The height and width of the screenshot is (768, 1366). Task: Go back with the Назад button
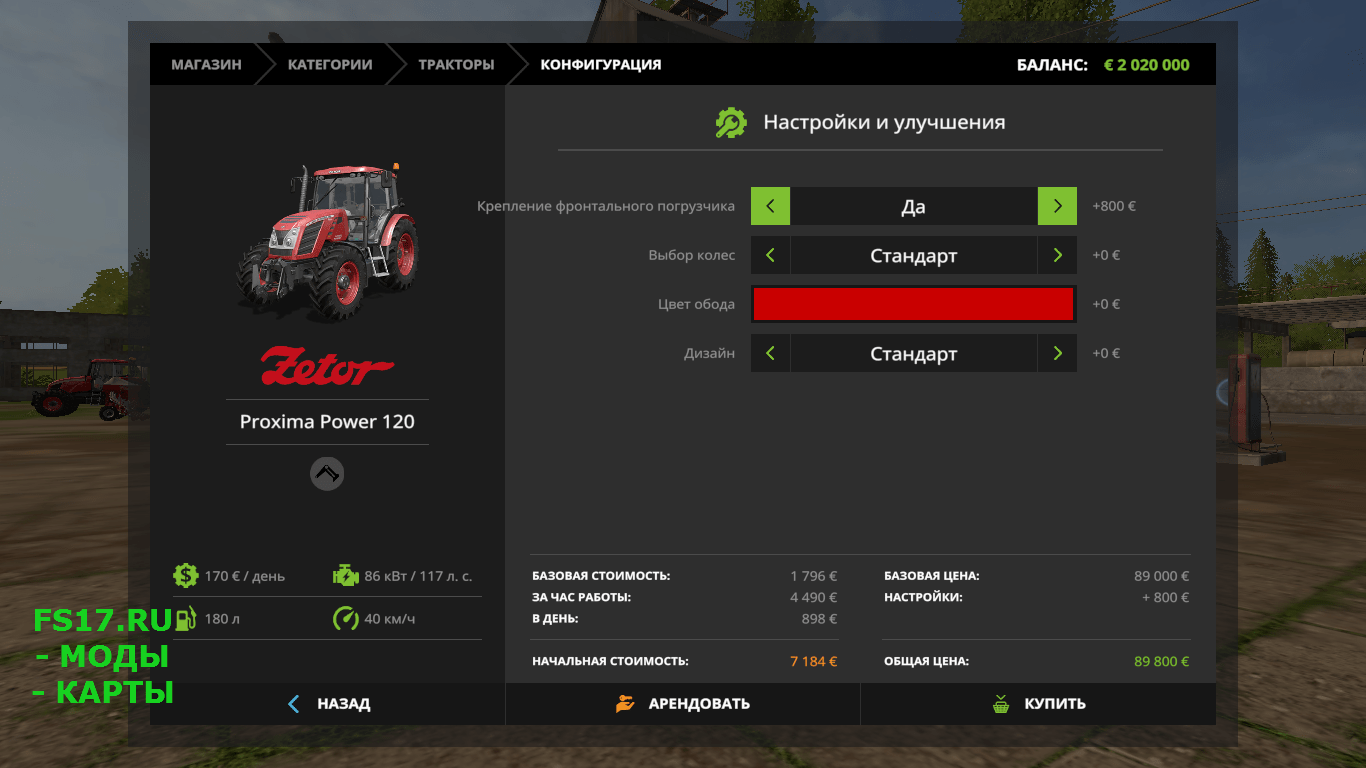click(328, 704)
